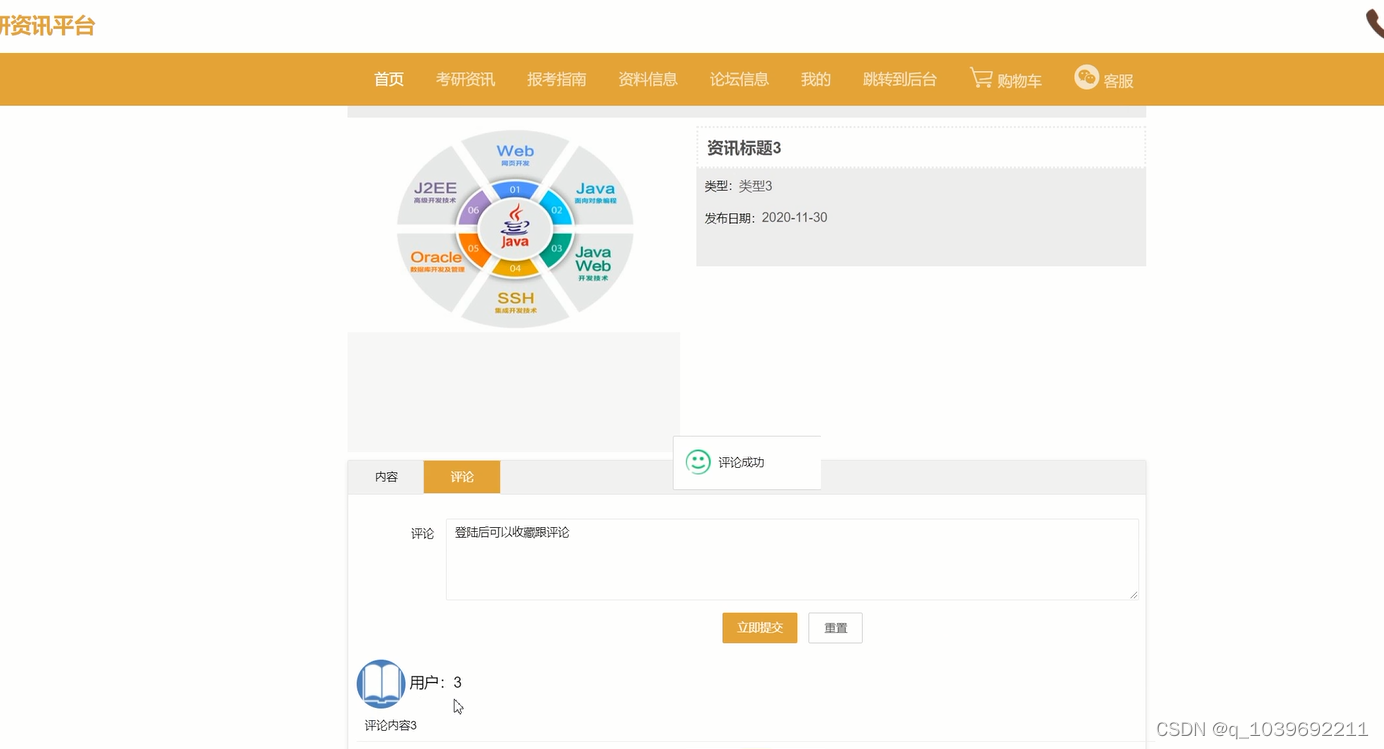The width and height of the screenshot is (1384, 749).
Task: Open the shopping cart icon
Action: (981, 78)
